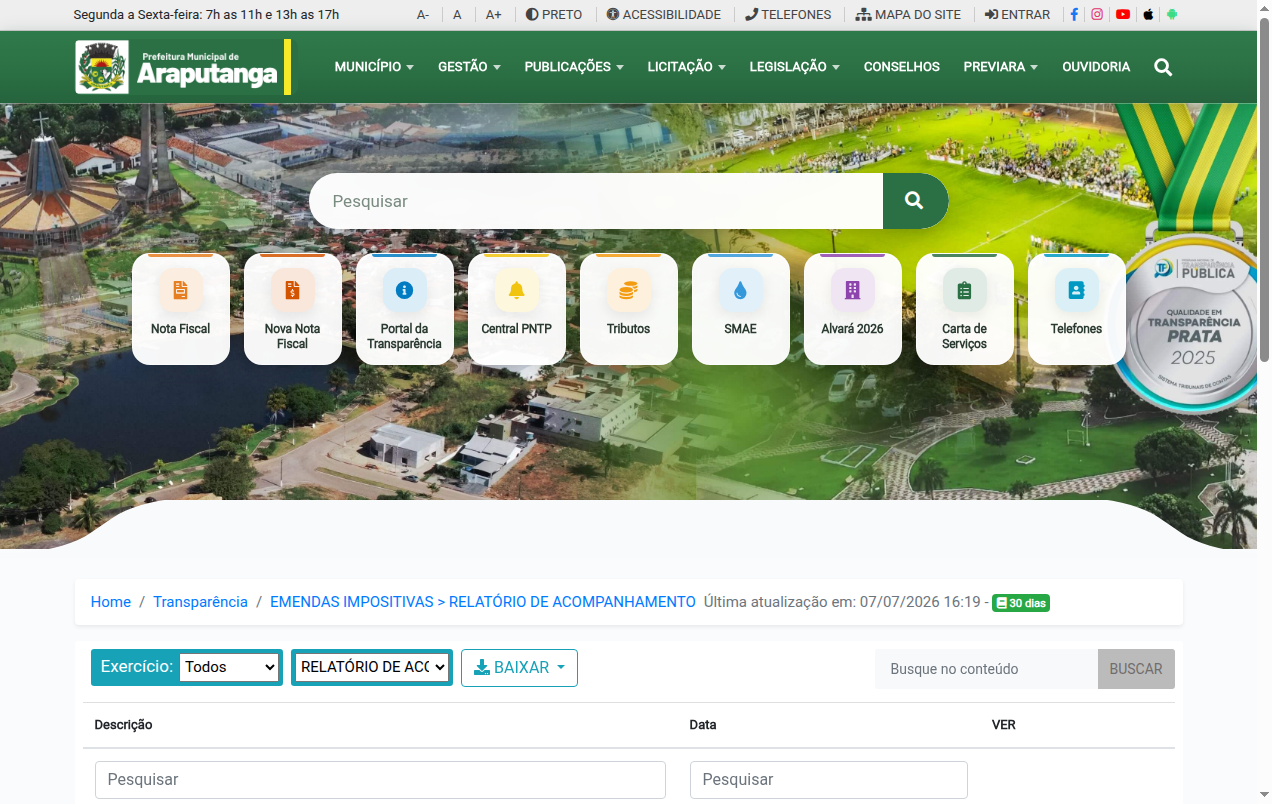
Task: Click the Busque no conteúdo field
Action: 986,669
